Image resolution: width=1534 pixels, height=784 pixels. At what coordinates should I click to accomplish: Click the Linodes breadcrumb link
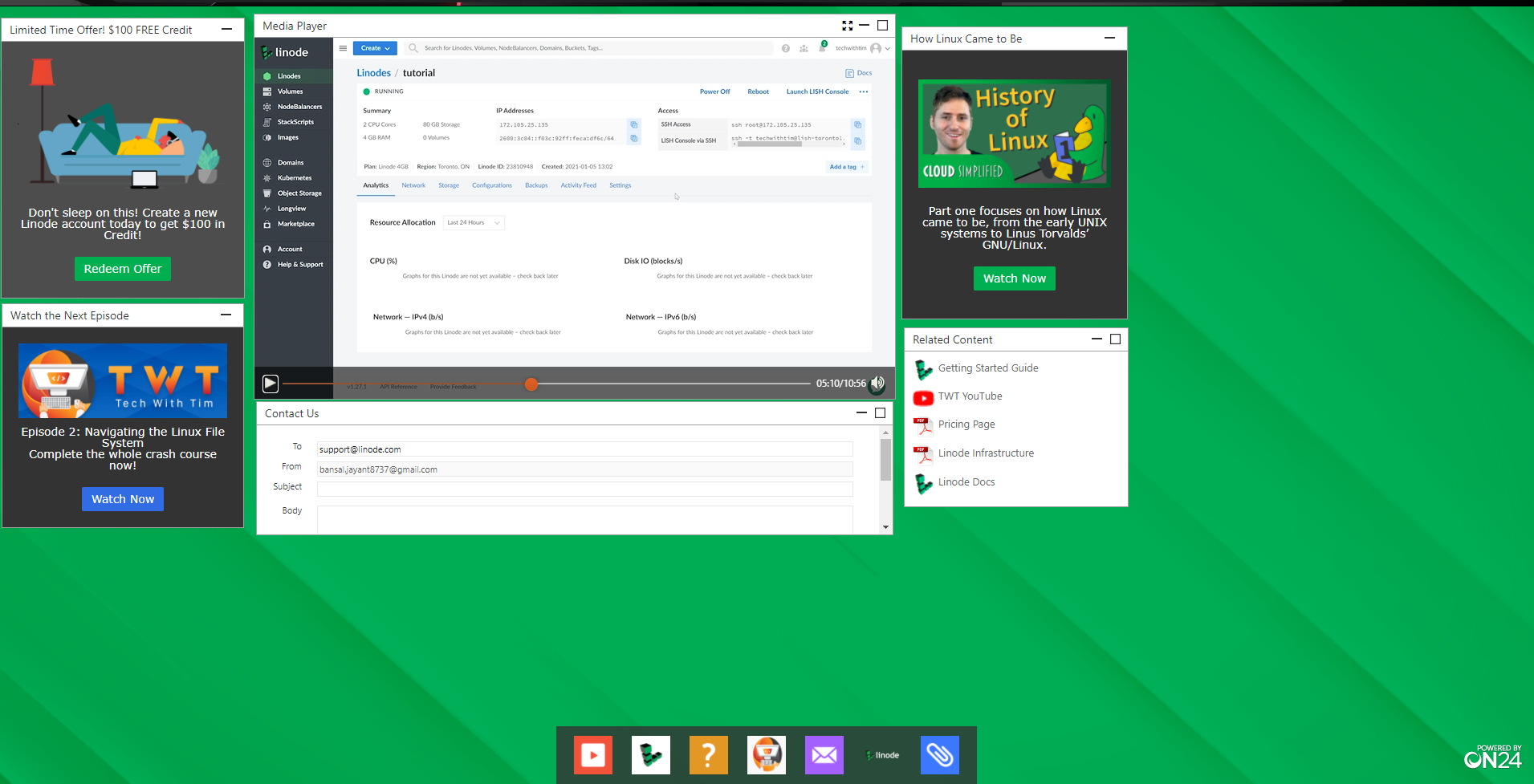click(374, 73)
